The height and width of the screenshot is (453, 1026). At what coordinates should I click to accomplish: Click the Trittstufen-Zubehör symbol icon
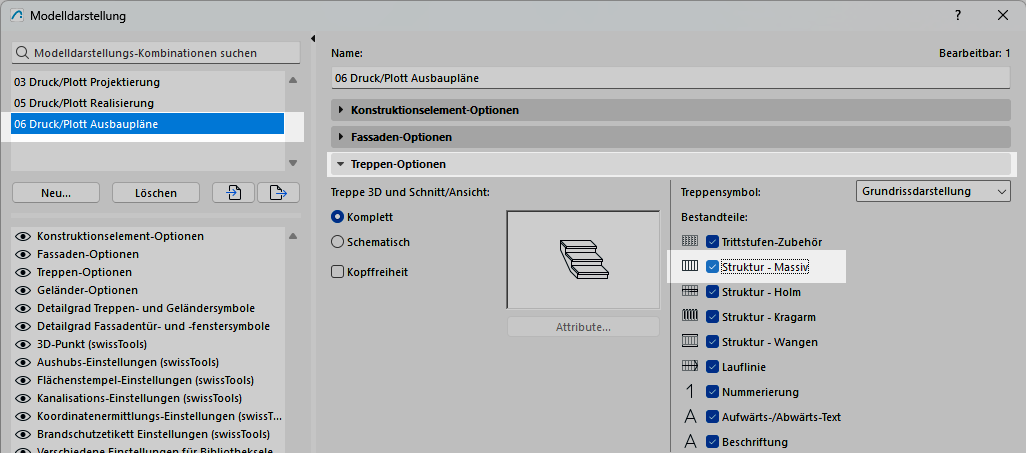689,242
